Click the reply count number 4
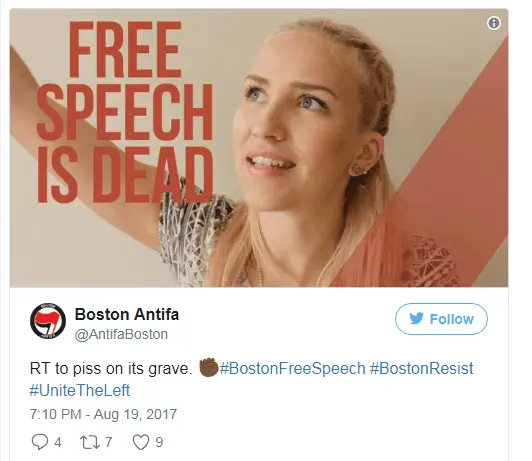 tap(58, 442)
